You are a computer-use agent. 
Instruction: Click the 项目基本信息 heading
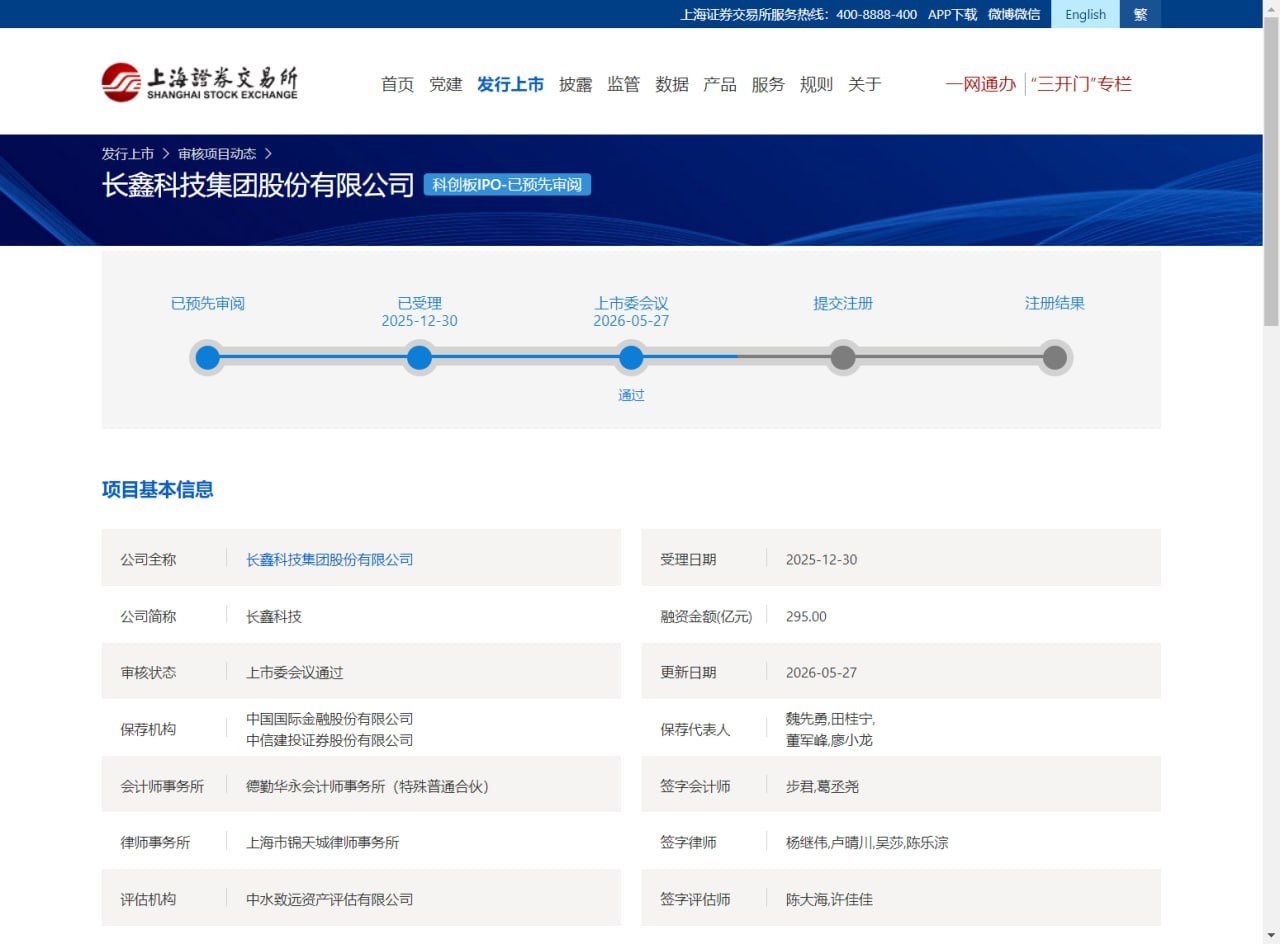coord(157,489)
